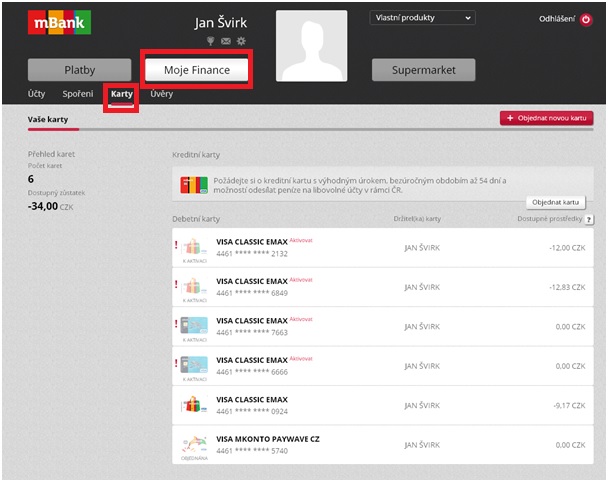Select VISA CLASSIC EMAX card ending 0924
608x482 pixels.
(x=383, y=405)
